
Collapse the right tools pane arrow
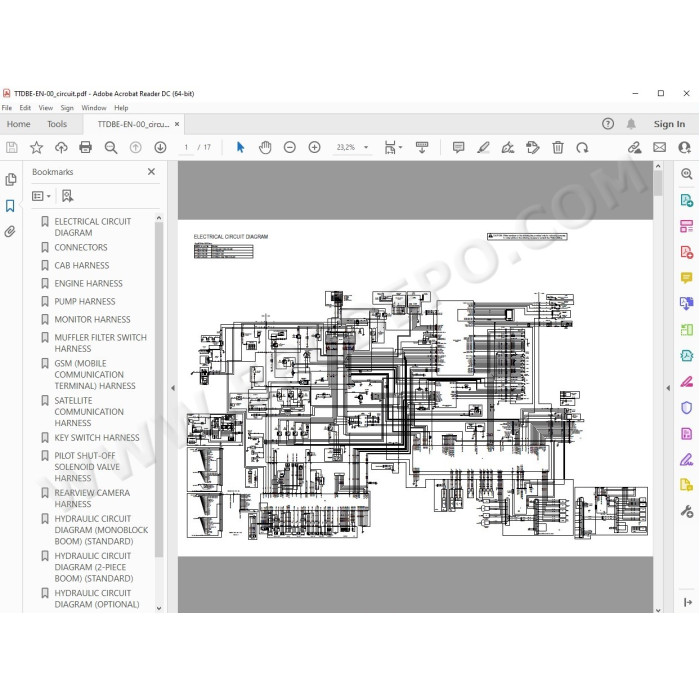[668, 388]
